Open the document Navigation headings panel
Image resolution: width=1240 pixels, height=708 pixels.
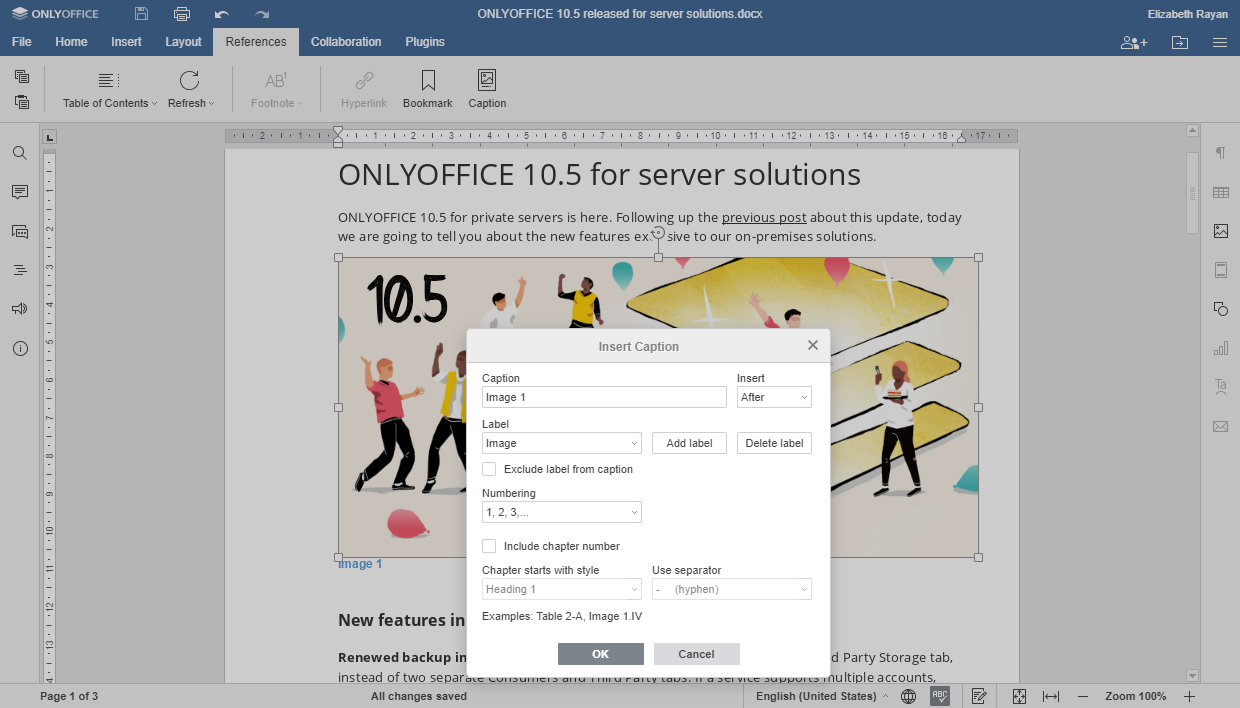pos(20,270)
